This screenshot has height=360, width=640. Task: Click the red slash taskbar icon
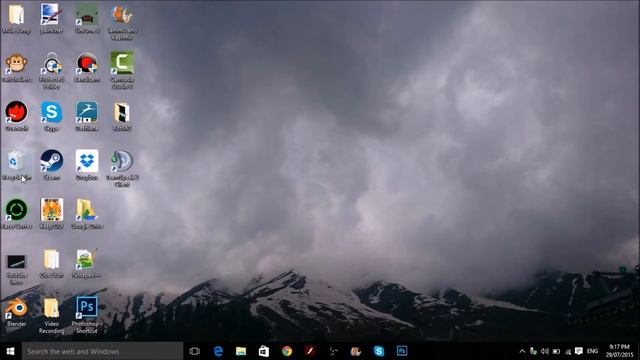(x=310, y=351)
